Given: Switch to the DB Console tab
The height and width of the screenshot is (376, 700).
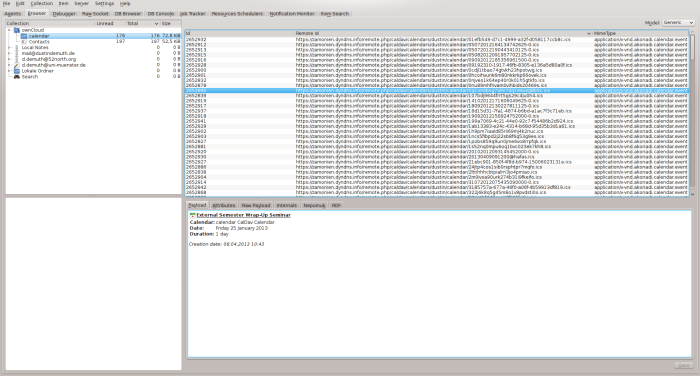Looking at the screenshot, I should click(161, 14).
